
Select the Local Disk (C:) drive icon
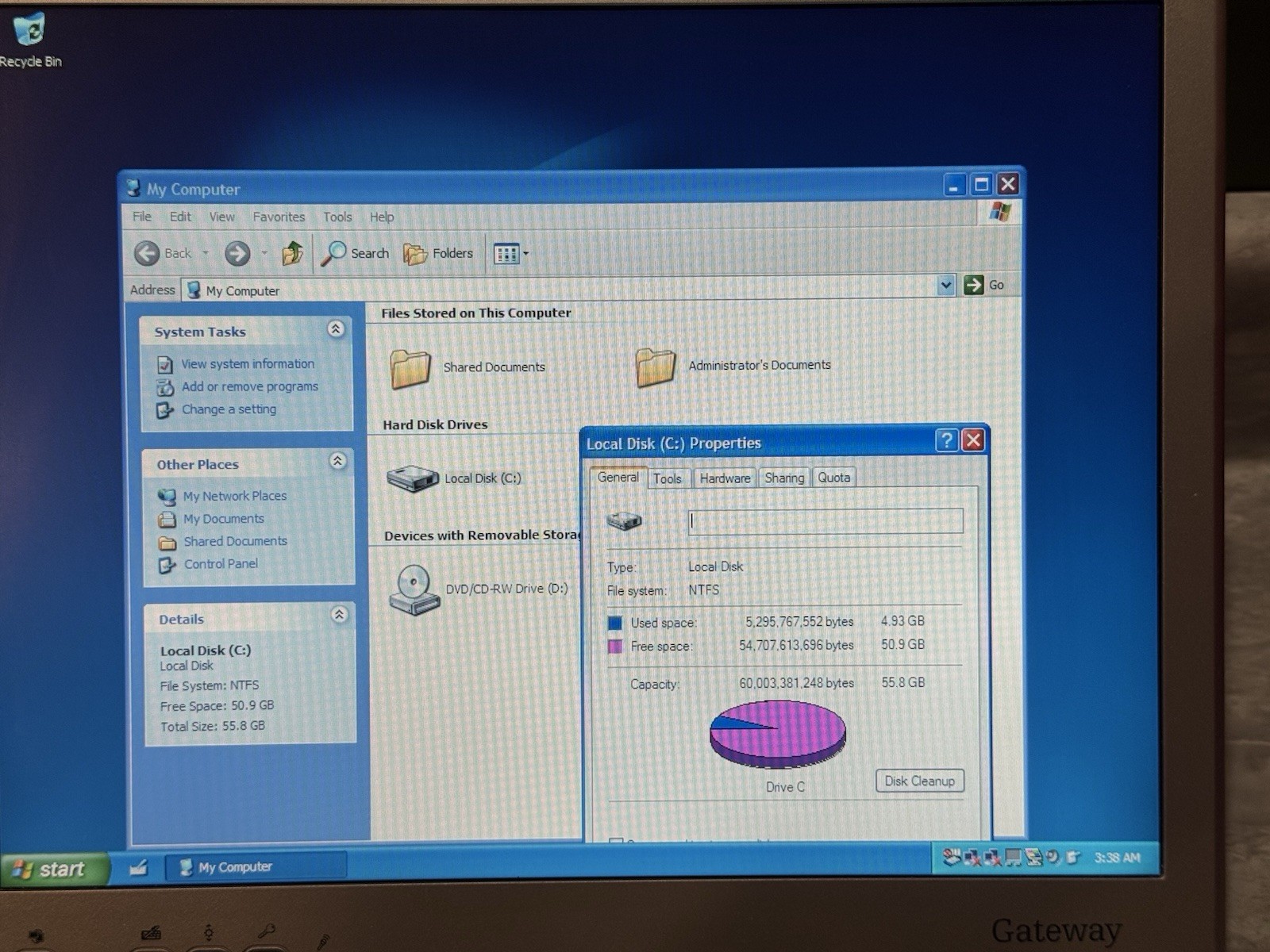click(x=413, y=478)
